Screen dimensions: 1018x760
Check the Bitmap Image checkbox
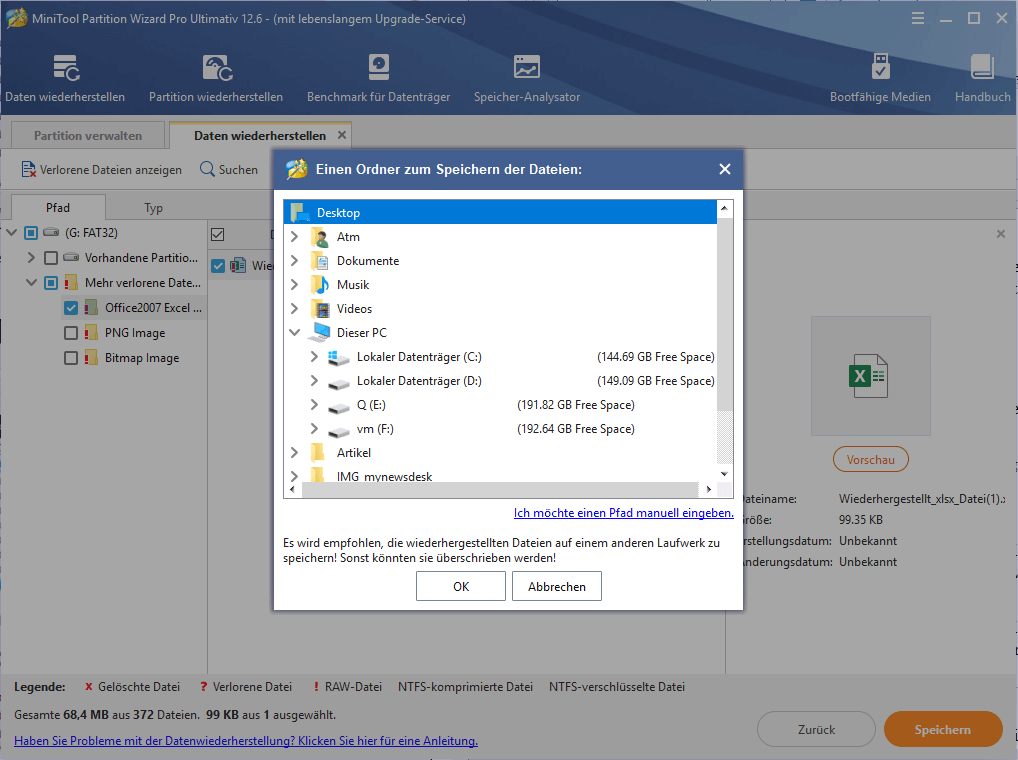pyautogui.click(x=71, y=358)
